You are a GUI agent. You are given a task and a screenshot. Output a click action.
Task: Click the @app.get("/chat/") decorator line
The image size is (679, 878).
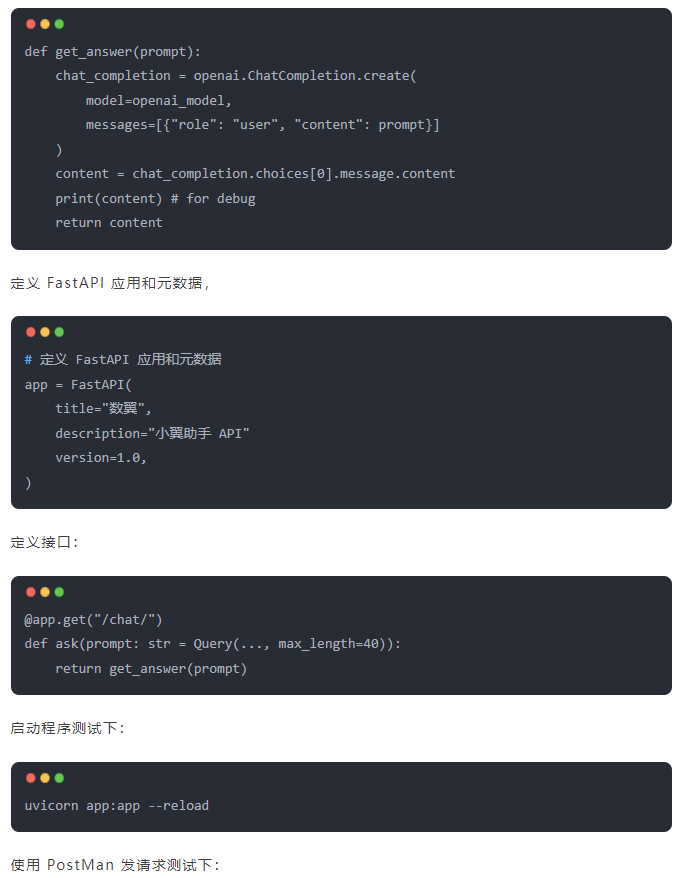tap(93, 620)
